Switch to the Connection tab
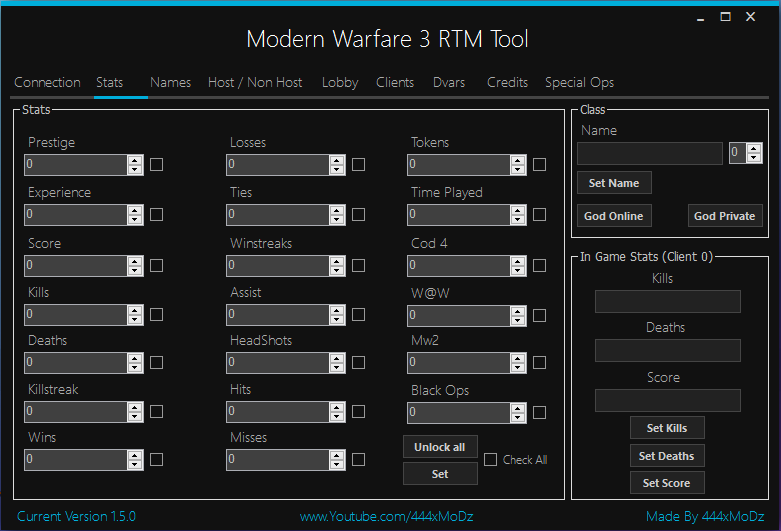Screen dimensions: 781x531 point(47,82)
